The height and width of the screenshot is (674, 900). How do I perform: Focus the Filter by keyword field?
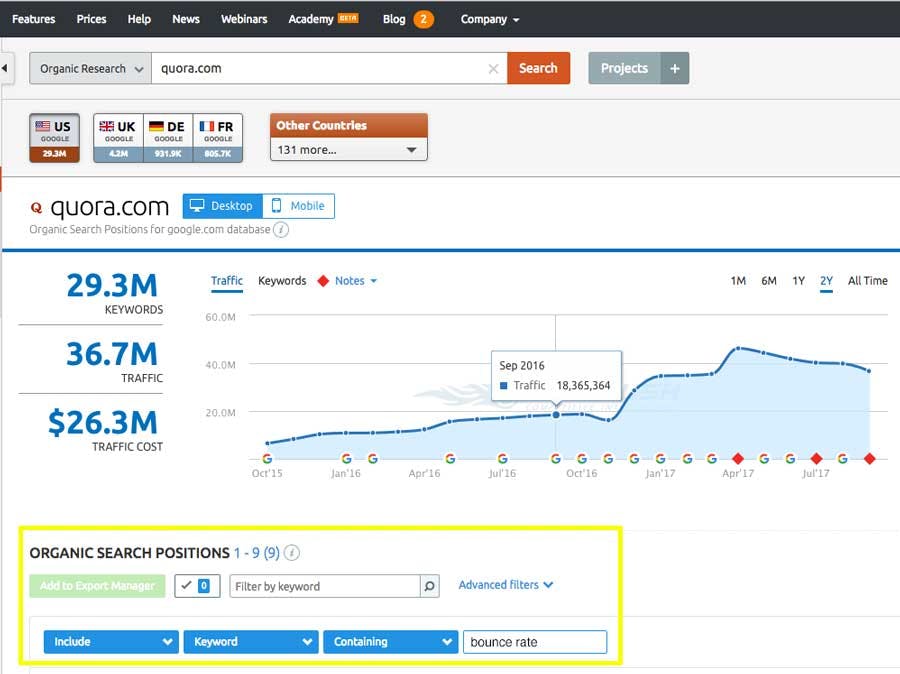click(x=325, y=586)
